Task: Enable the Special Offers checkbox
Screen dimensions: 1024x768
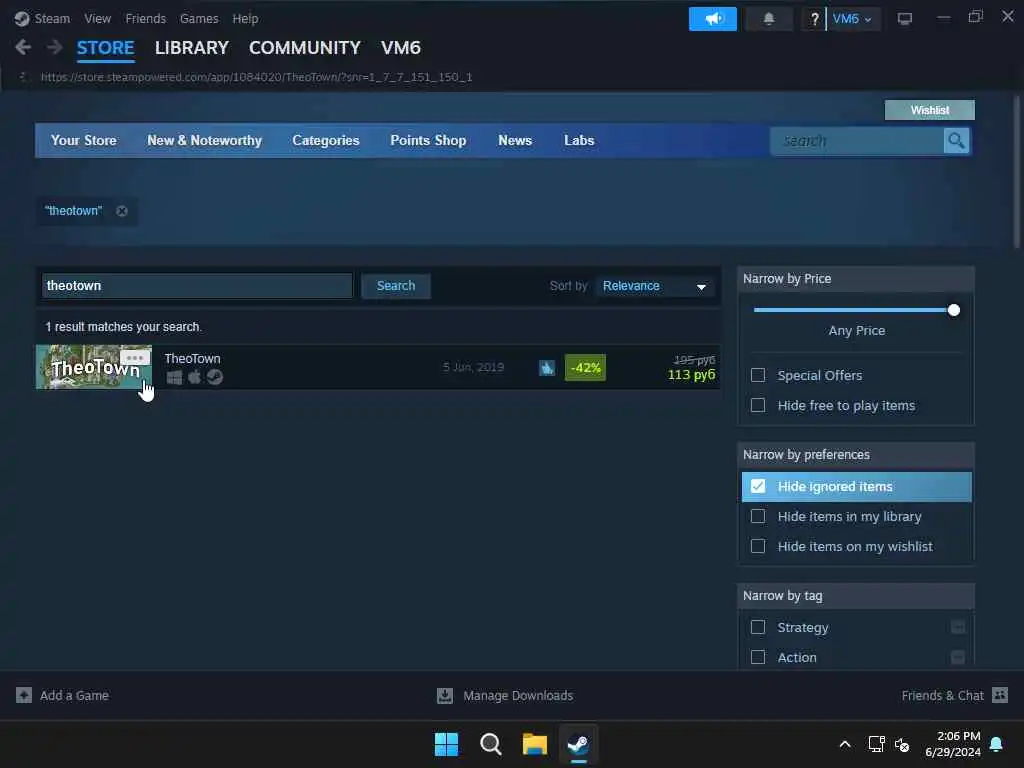Action: click(x=758, y=375)
